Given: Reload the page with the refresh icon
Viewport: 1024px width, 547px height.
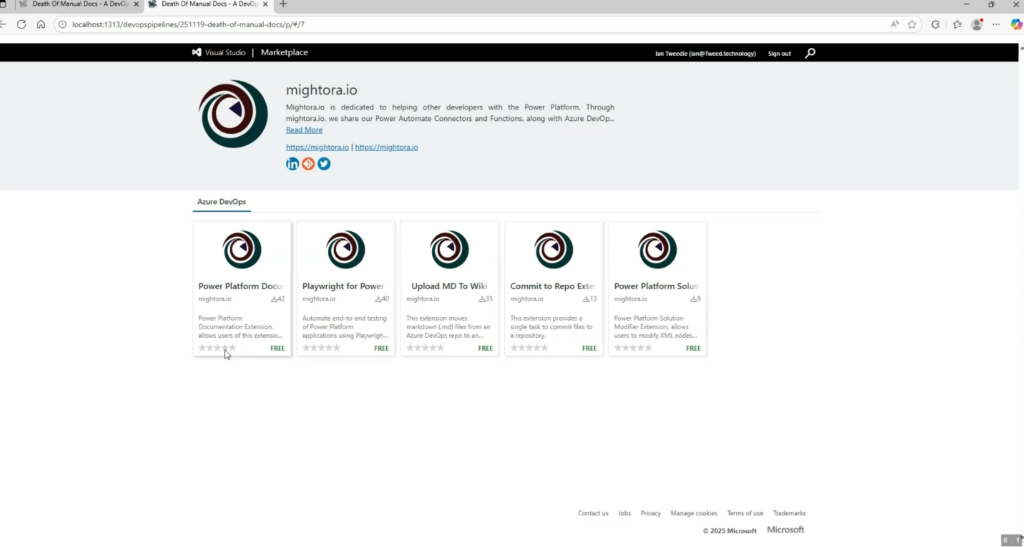Looking at the screenshot, I should click(22, 24).
